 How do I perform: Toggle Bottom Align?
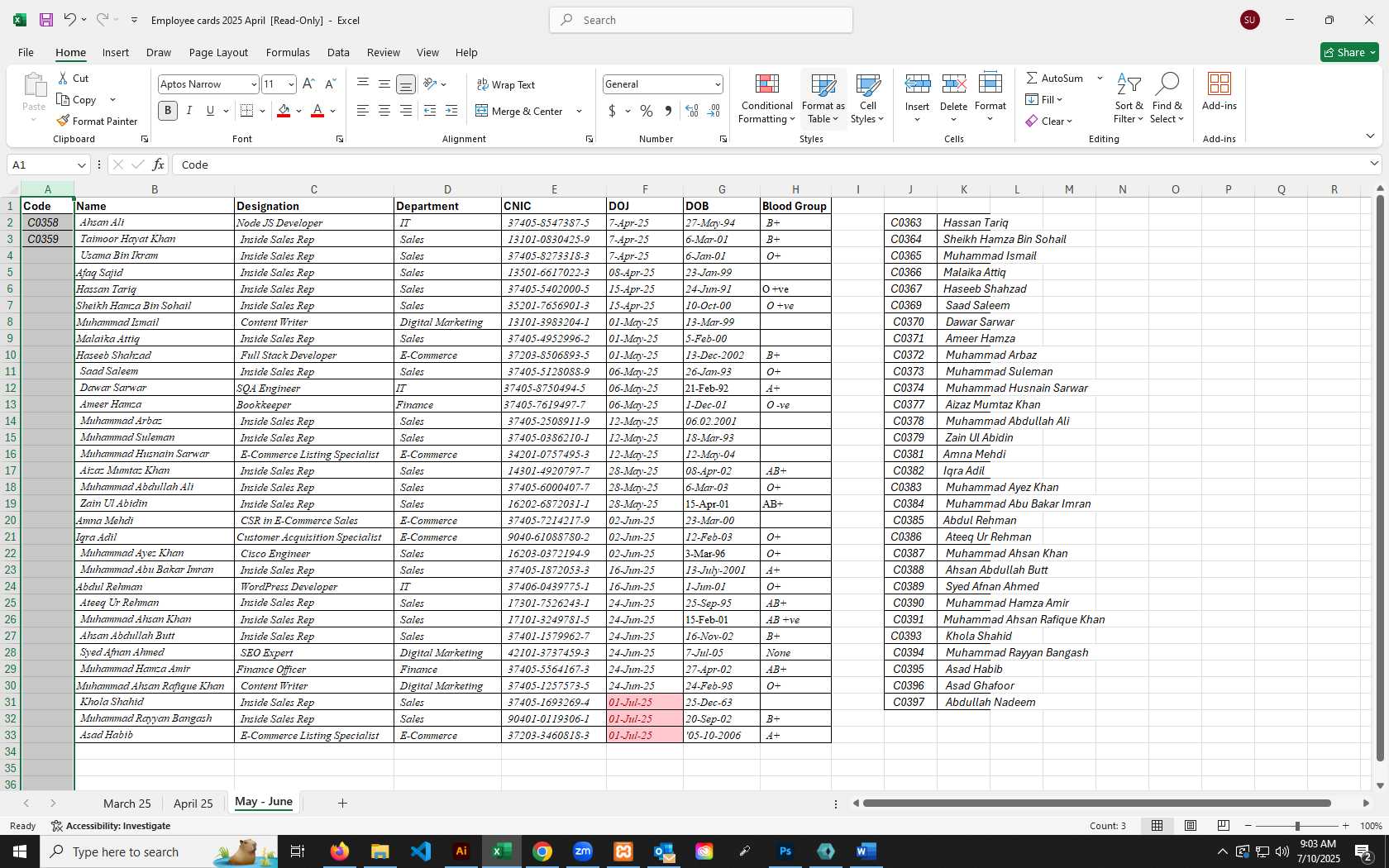point(406,83)
